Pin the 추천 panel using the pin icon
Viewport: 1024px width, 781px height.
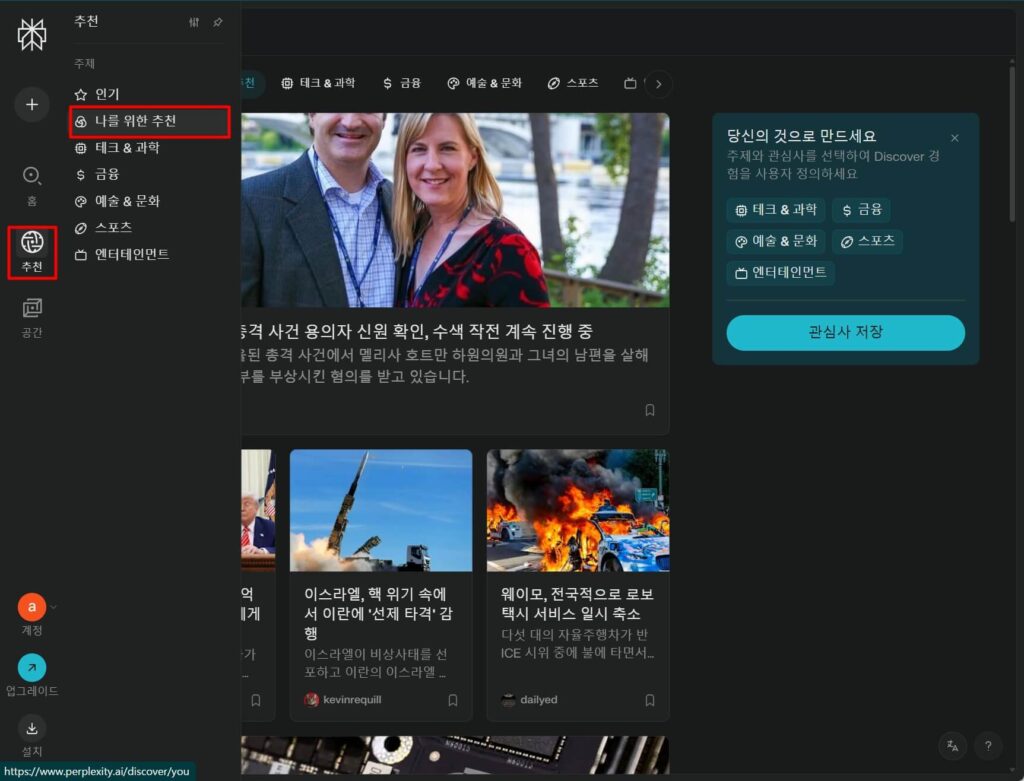[x=217, y=21]
